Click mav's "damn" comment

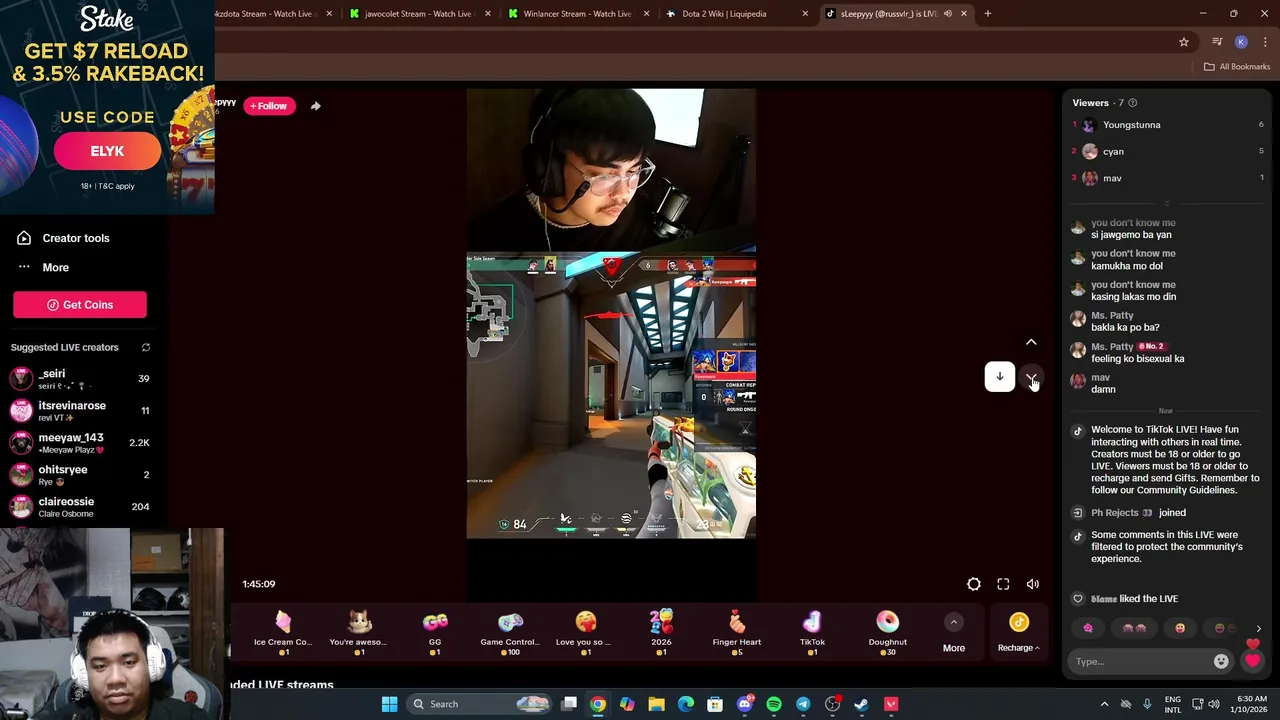(x=1103, y=389)
